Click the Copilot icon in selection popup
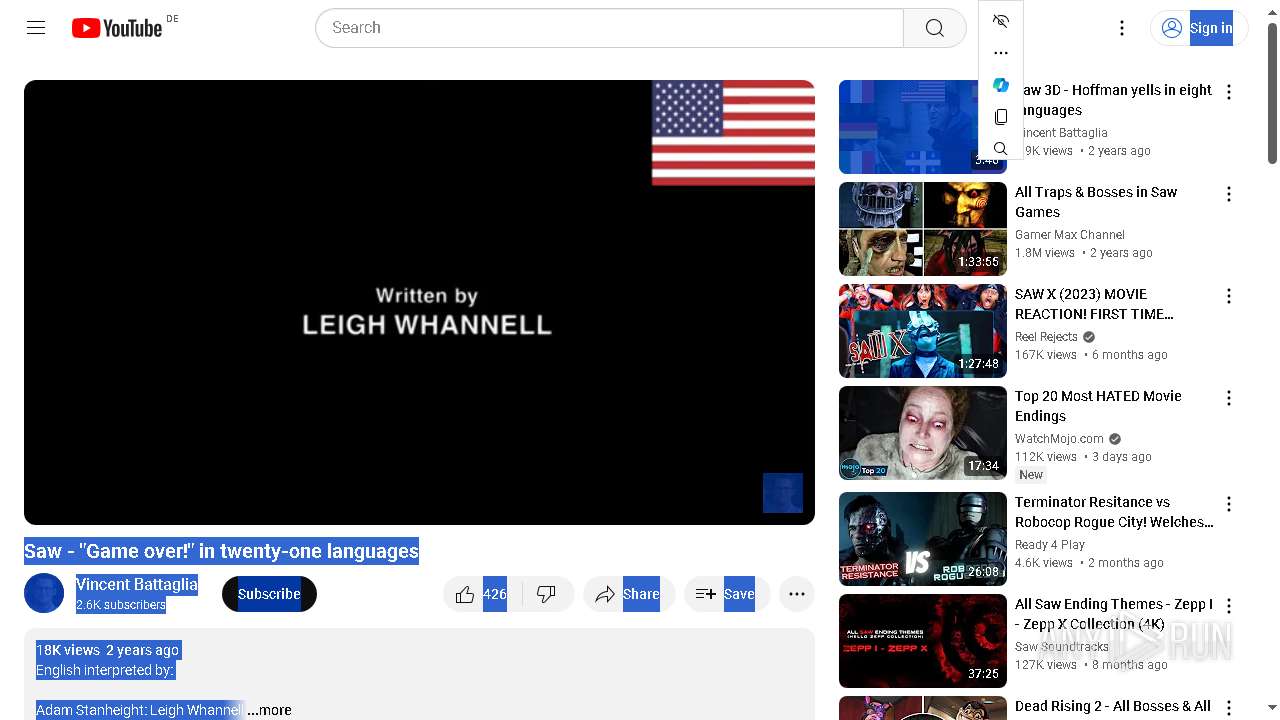Image resolution: width=1280 pixels, height=720 pixels. tap(1001, 85)
